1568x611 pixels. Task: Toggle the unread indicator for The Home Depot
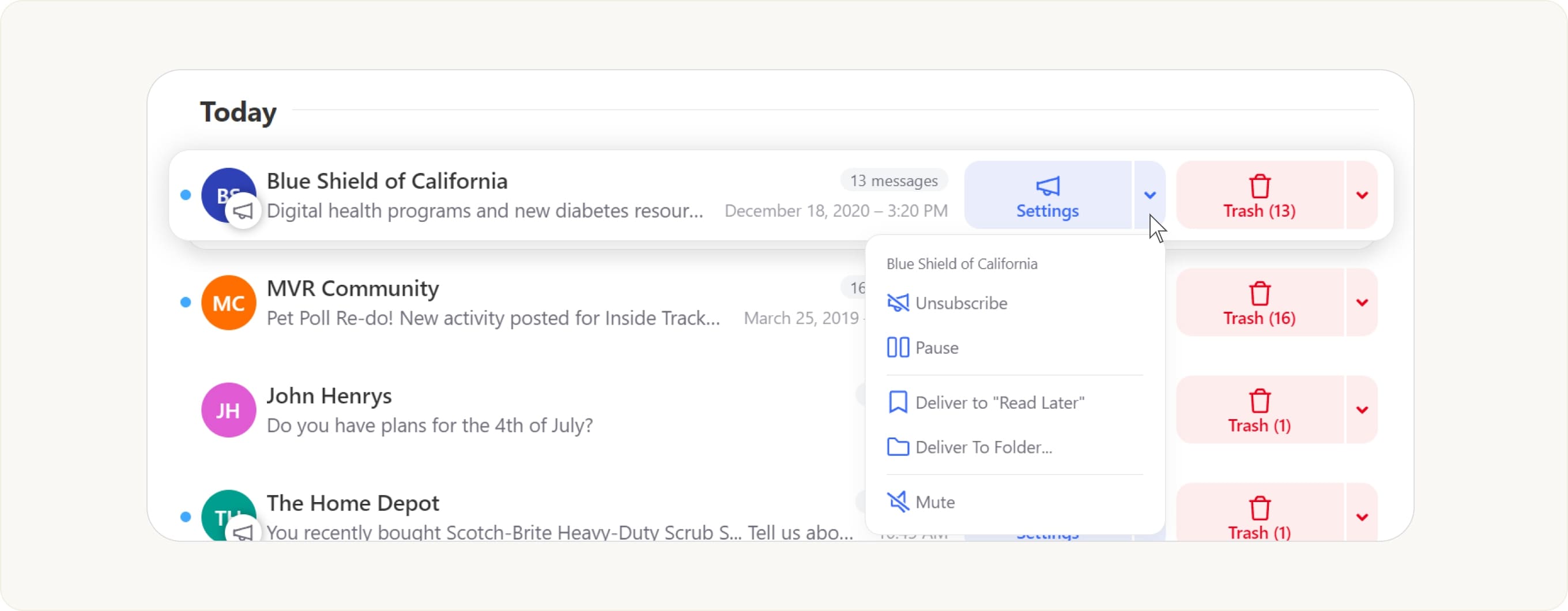(x=184, y=516)
